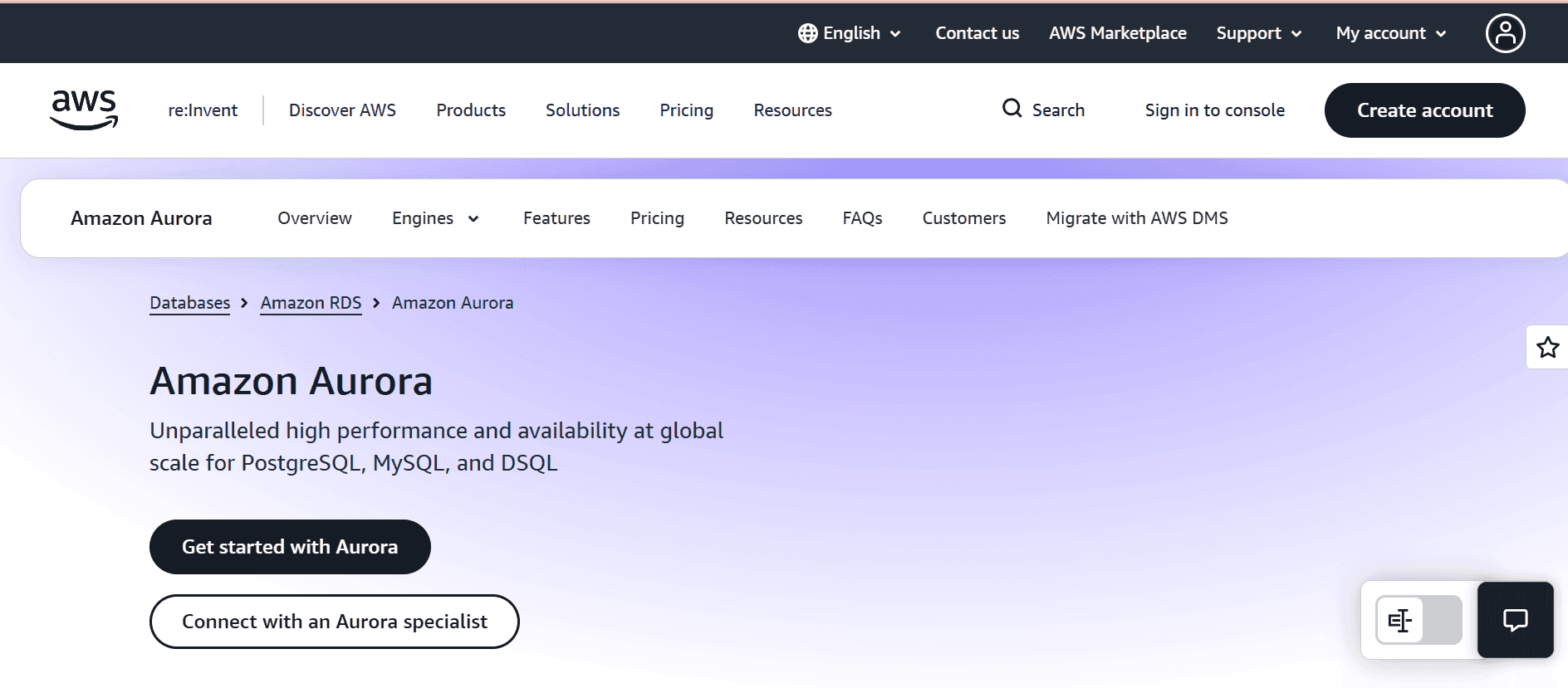Go to AWS Marketplace
Viewport: 1568px width, 688px height.
click(1117, 33)
